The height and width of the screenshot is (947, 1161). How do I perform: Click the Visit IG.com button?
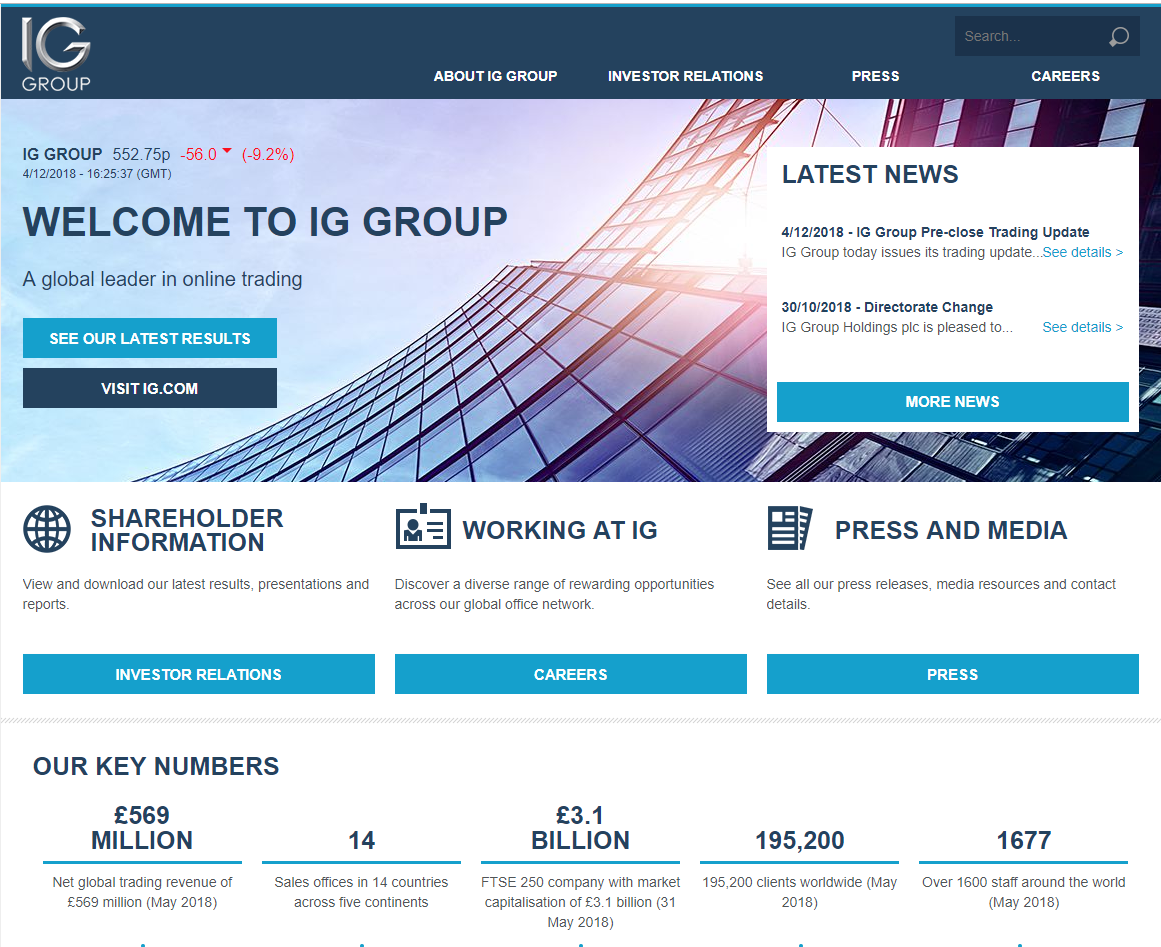tap(150, 388)
